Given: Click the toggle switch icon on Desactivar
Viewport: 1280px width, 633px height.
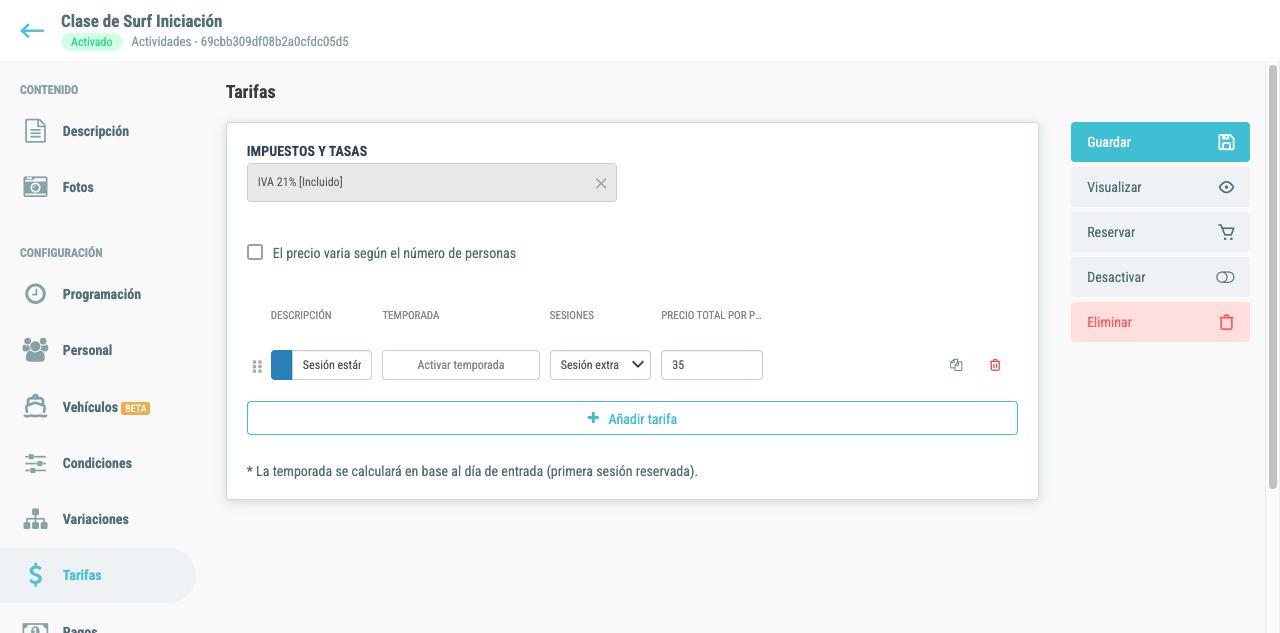Looking at the screenshot, I should 1225,277.
